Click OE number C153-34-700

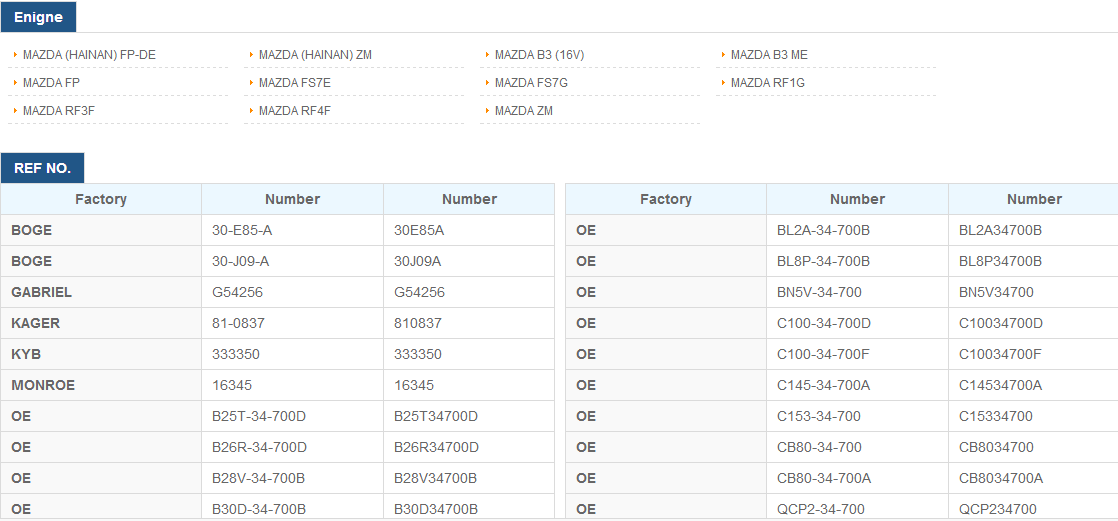pyautogui.click(x=819, y=416)
